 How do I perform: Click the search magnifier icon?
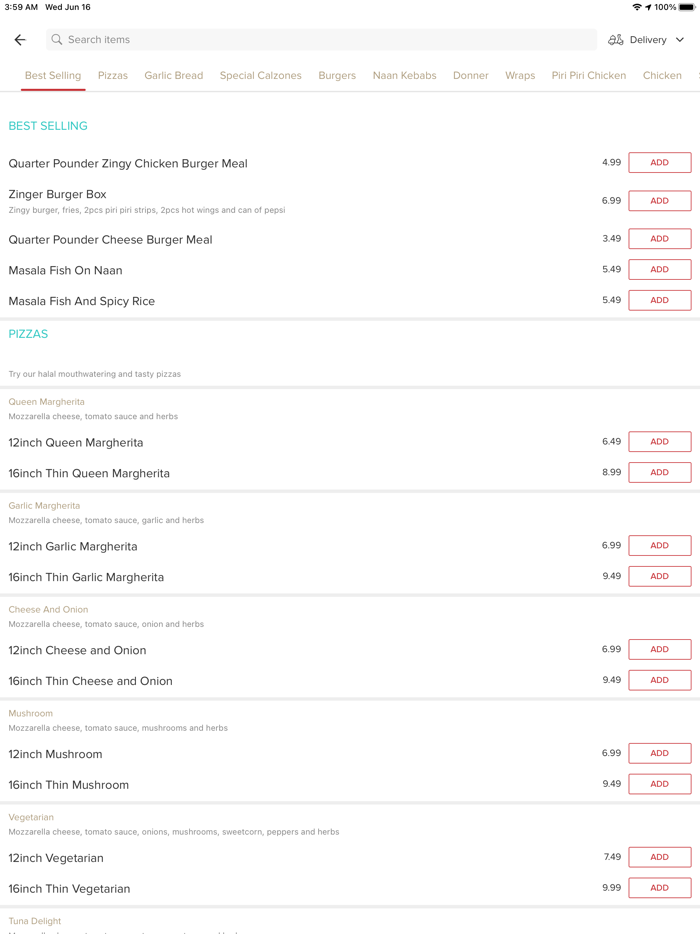(57, 40)
